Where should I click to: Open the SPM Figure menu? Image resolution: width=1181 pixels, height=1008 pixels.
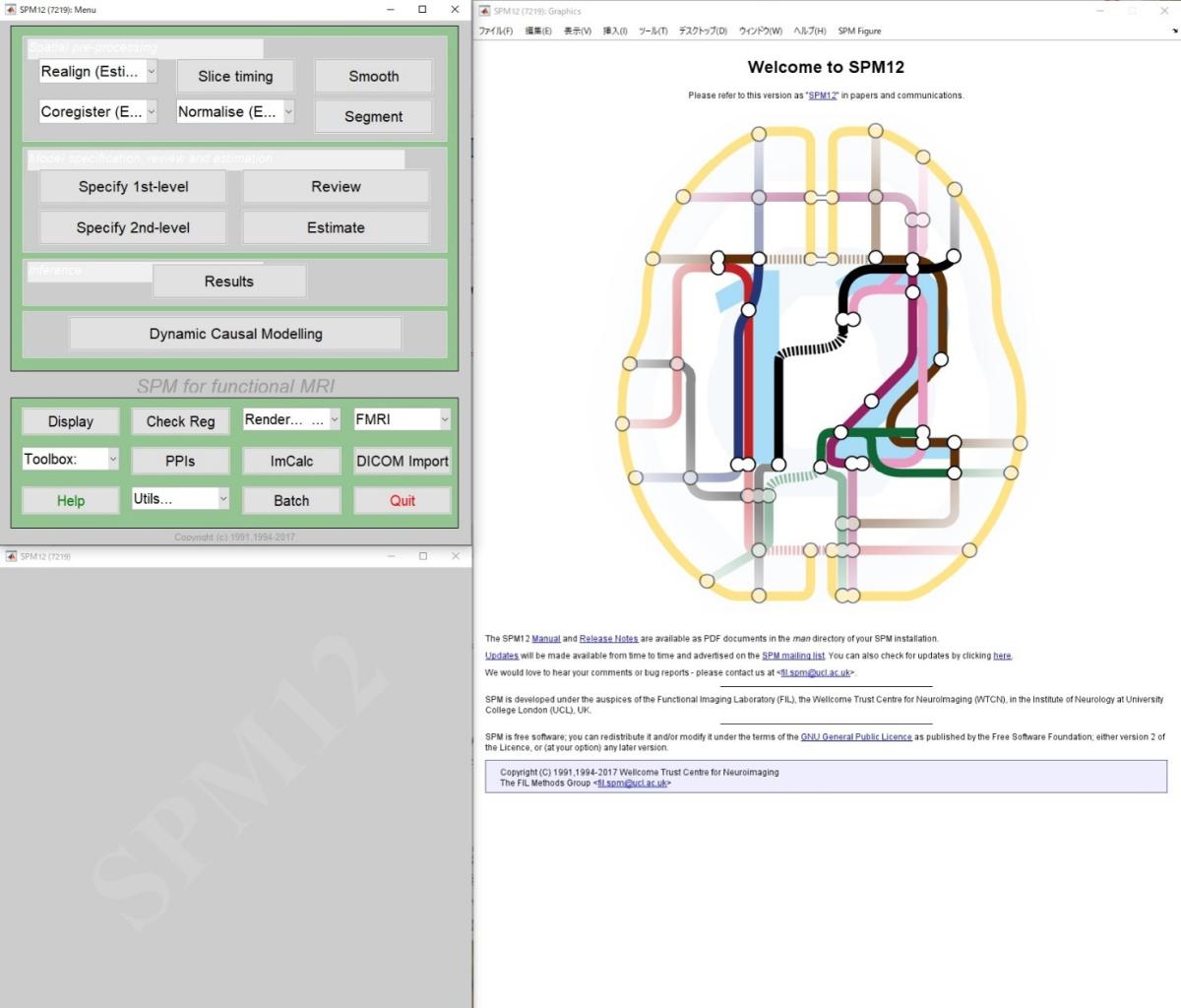click(x=859, y=31)
